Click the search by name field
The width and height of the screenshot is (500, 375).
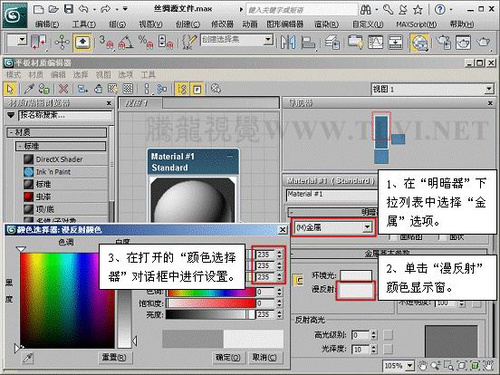65,115
